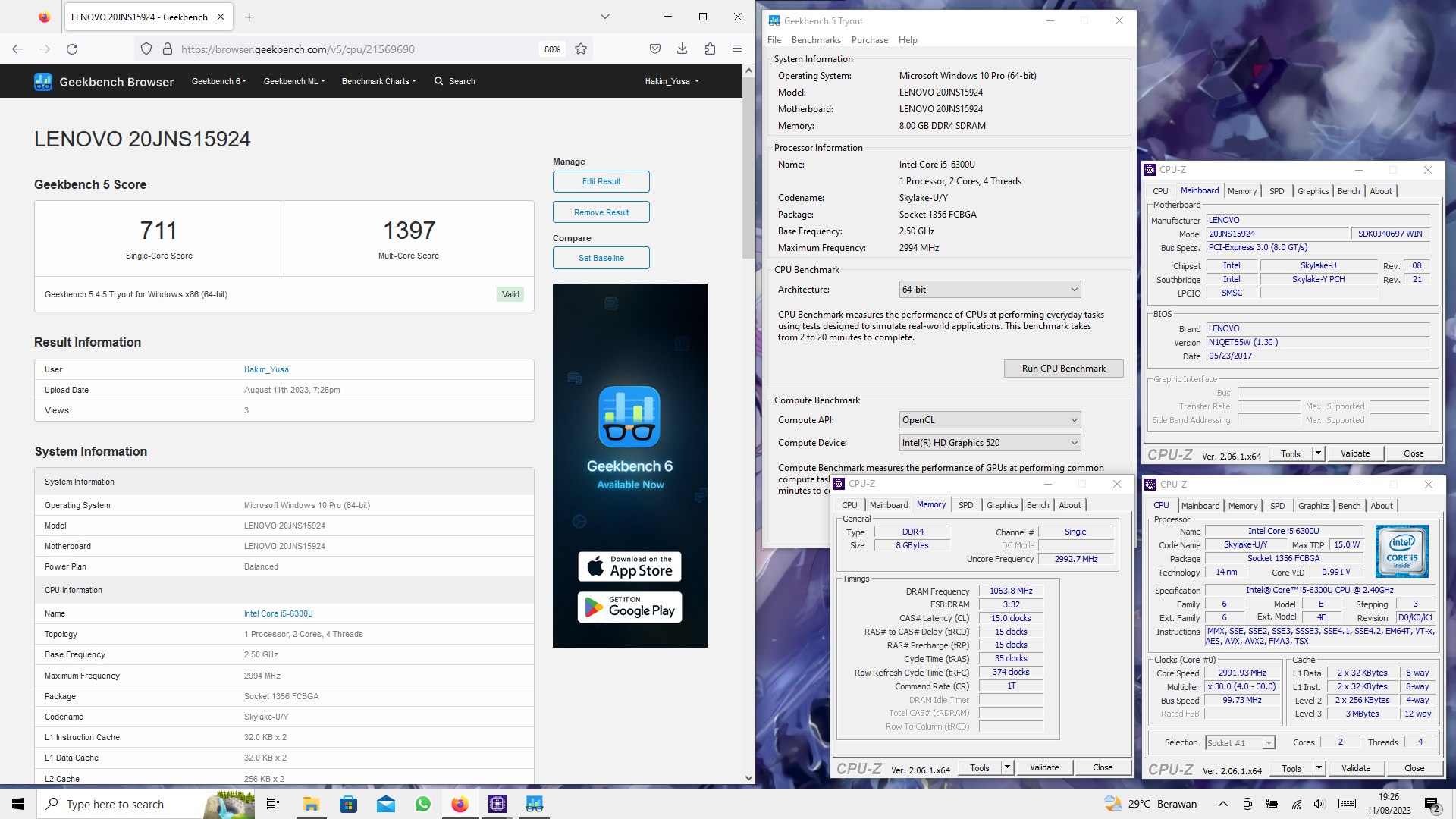1456x819 pixels.
Task: Open the Compute API OpenCL dropdown
Action: 990,420
